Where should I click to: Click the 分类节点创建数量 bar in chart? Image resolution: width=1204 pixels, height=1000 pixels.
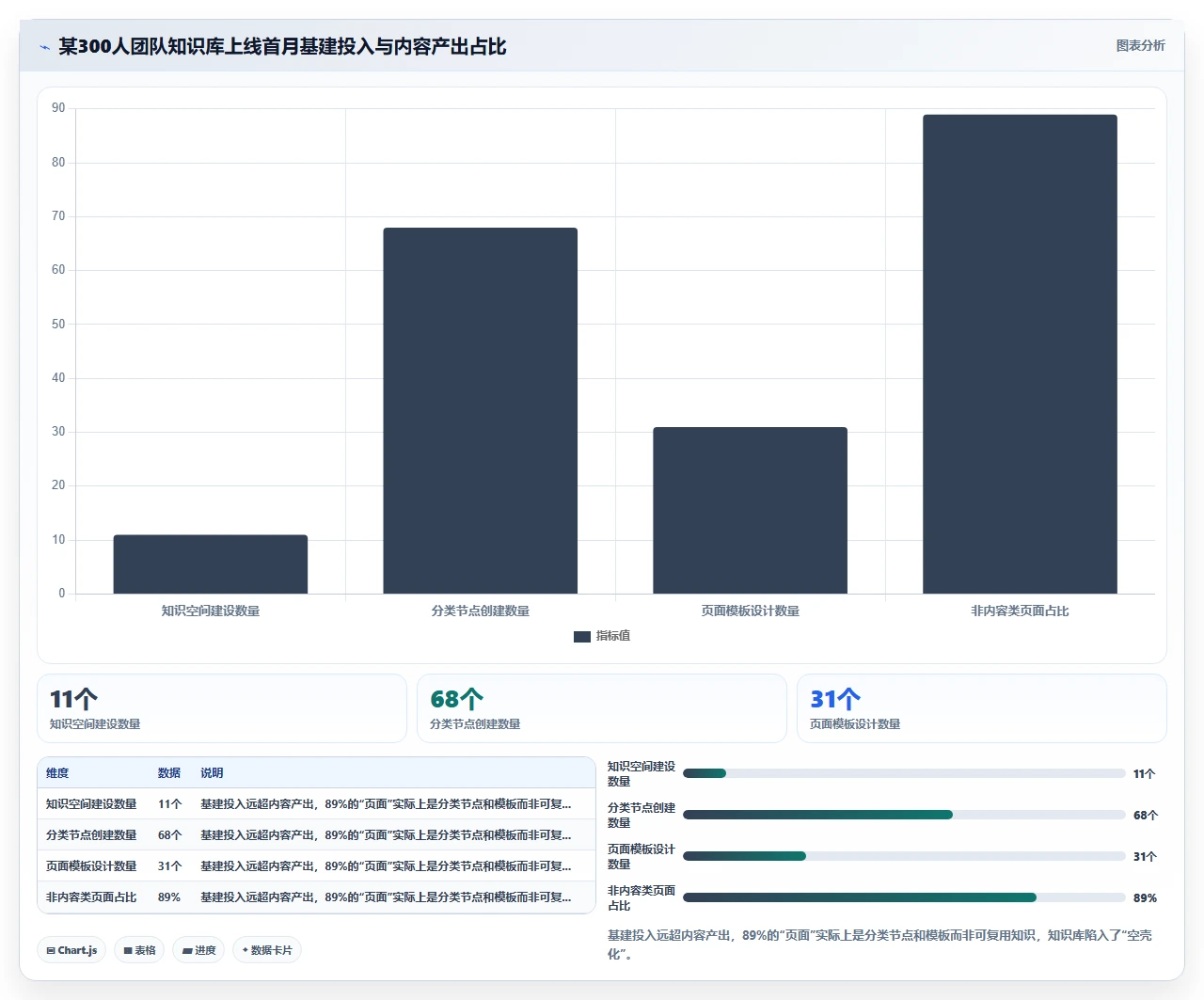(481, 411)
